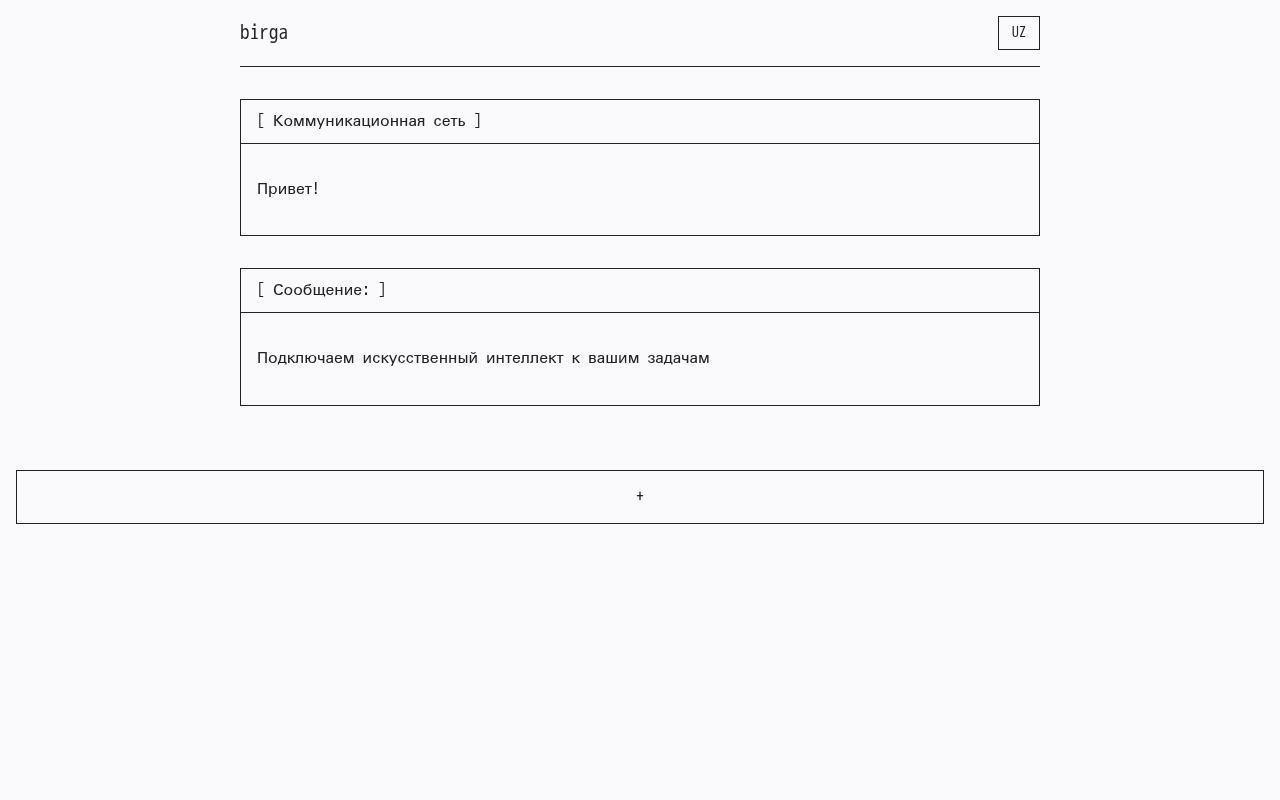The width and height of the screenshot is (1280, 800).
Task: Click the opening bracket before Коммуникационная
Action: point(261,121)
